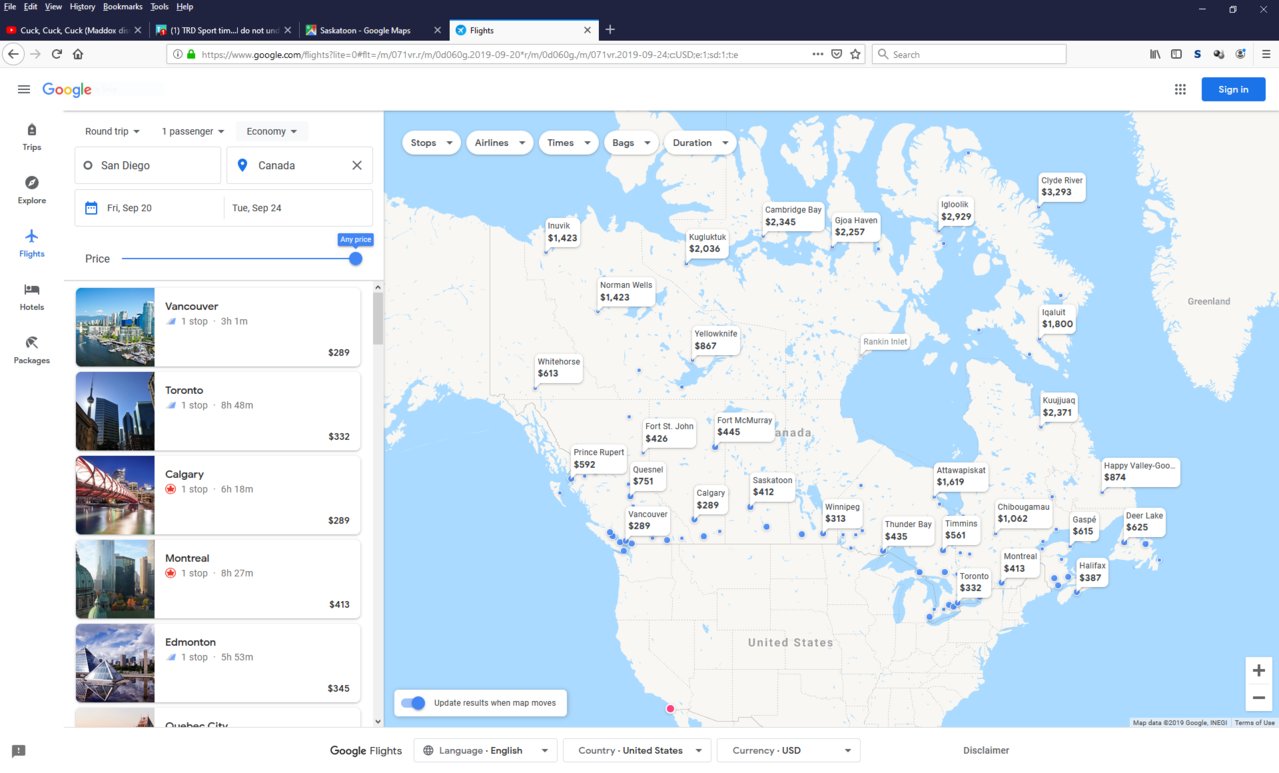Toggle Update results when map moves

click(413, 703)
